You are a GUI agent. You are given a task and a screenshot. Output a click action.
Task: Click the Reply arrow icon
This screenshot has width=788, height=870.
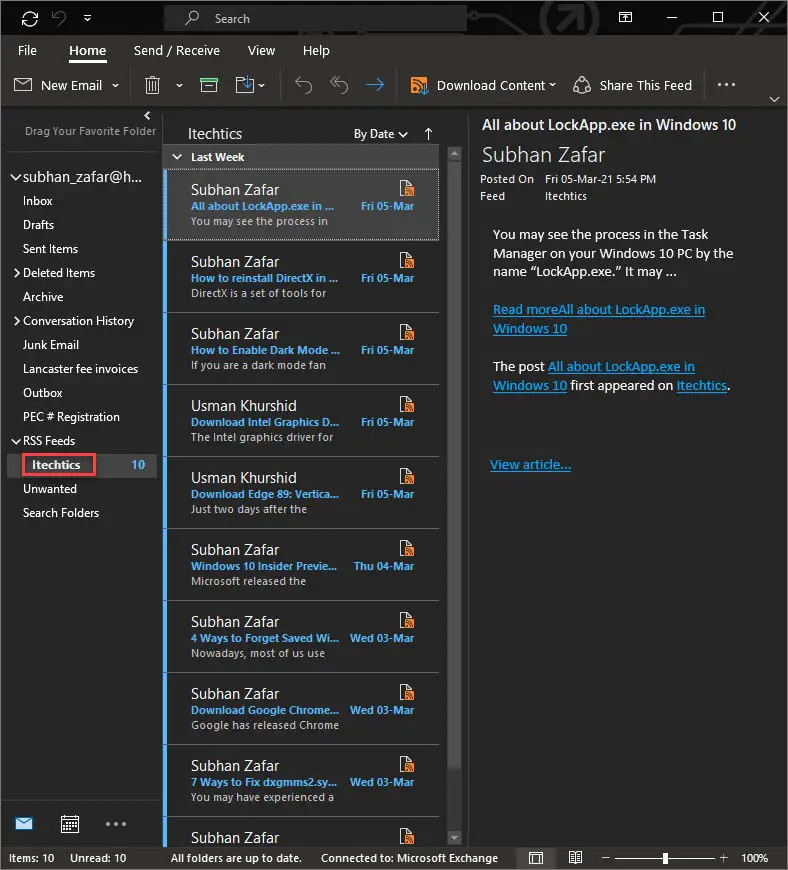click(x=304, y=85)
